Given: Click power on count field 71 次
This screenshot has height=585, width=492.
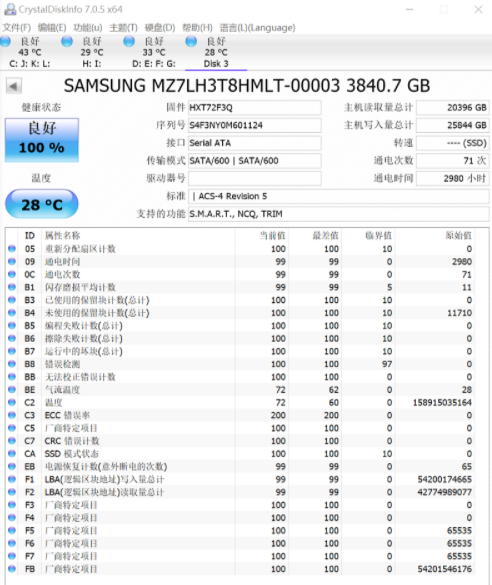Looking at the screenshot, I should coord(453,160).
